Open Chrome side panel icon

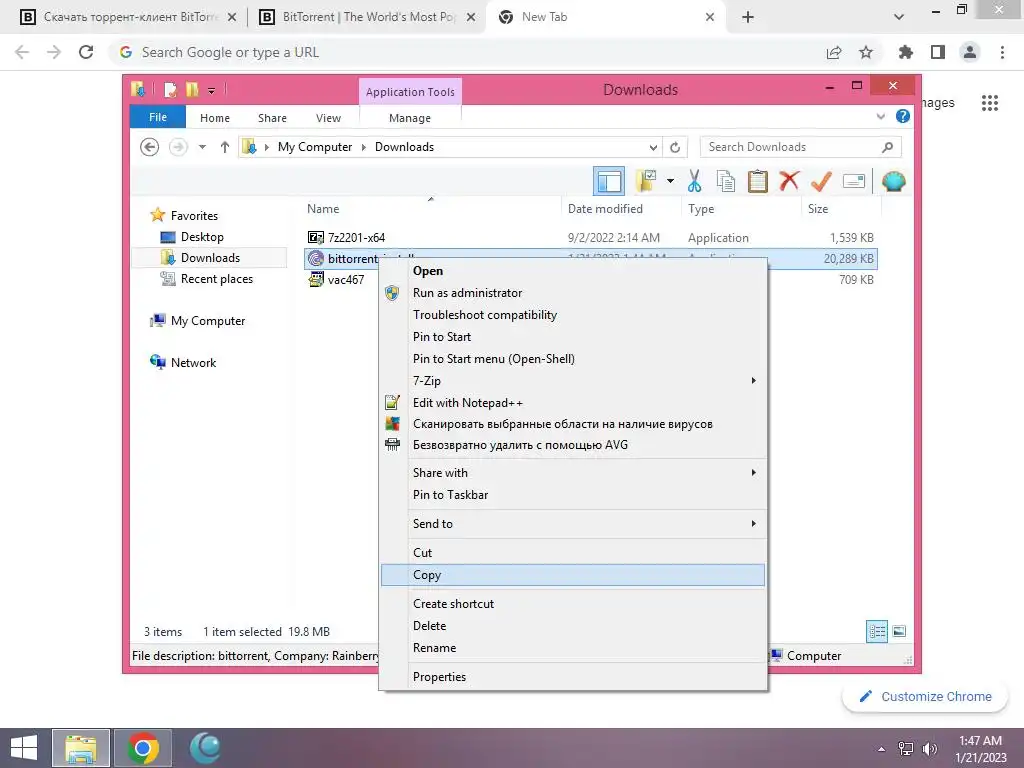coord(938,52)
